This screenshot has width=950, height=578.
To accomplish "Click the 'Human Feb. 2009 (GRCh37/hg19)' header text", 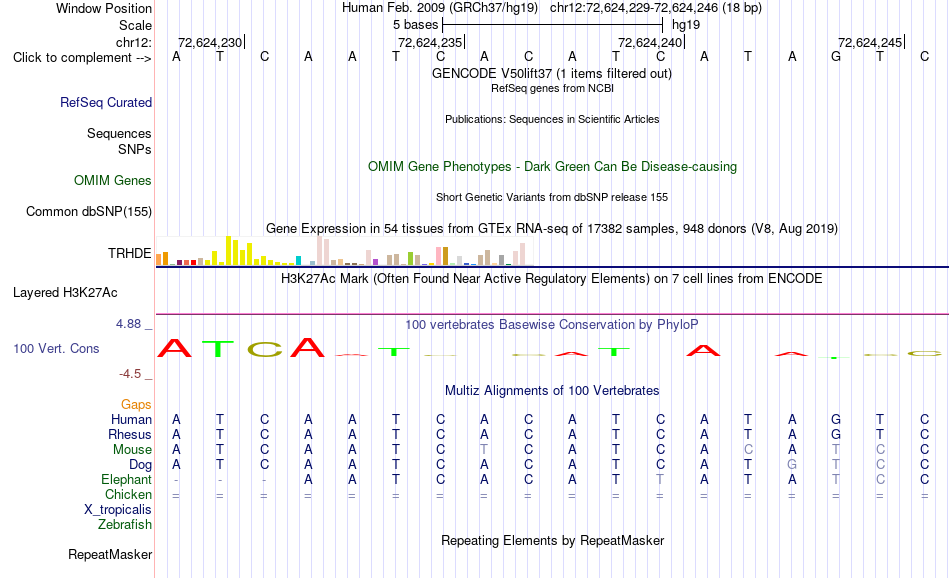I will [x=440, y=8].
